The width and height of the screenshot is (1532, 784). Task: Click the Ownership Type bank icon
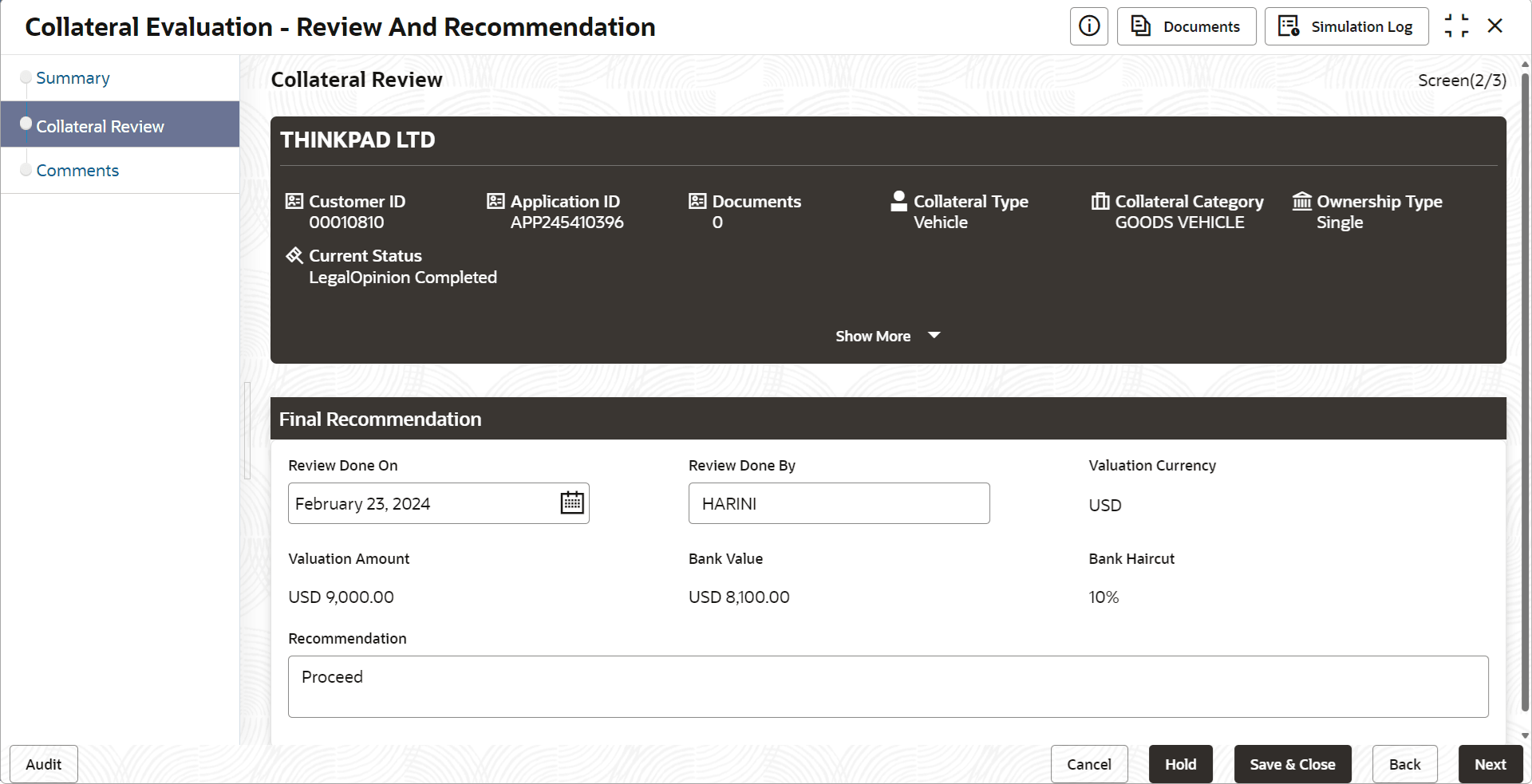(x=1302, y=201)
